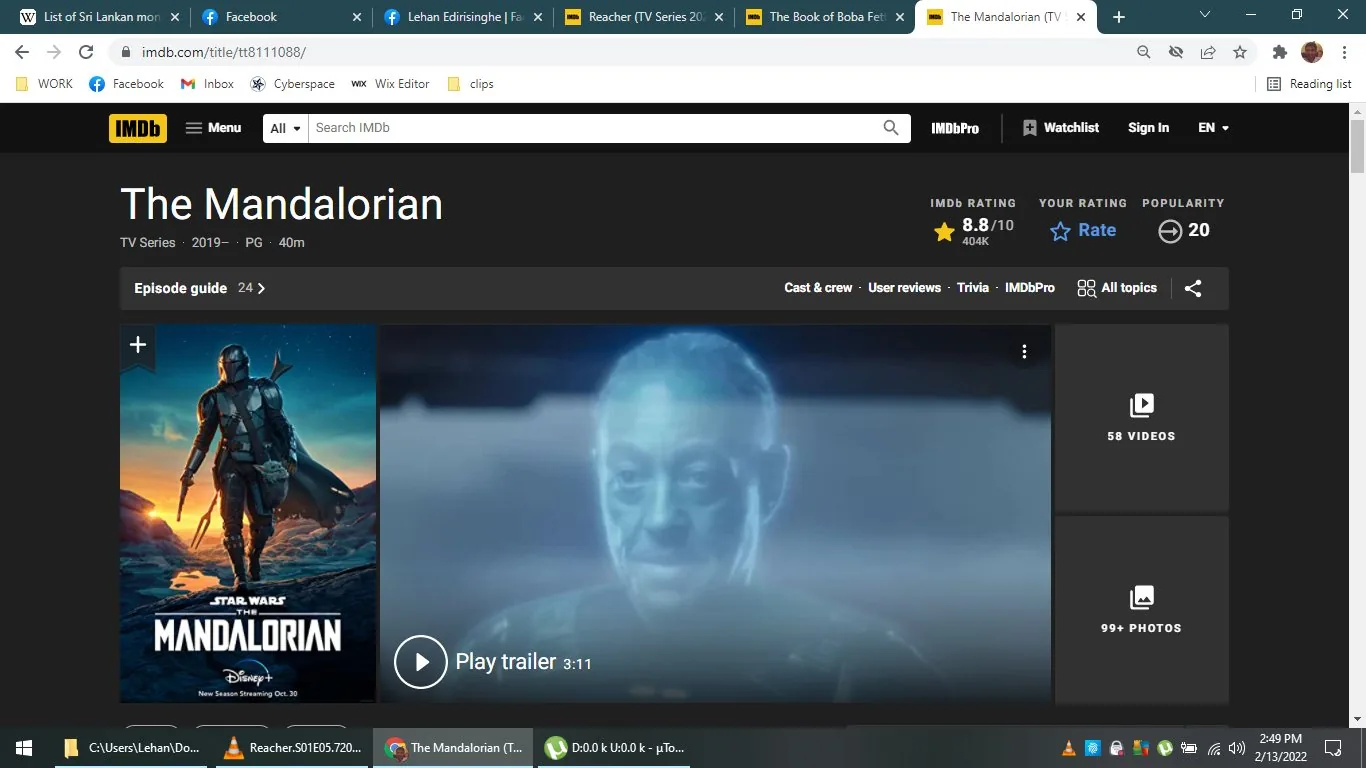Open the All search category dropdown
Screen dimensions: 1366x768
pyautogui.click(x=284, y=128)
